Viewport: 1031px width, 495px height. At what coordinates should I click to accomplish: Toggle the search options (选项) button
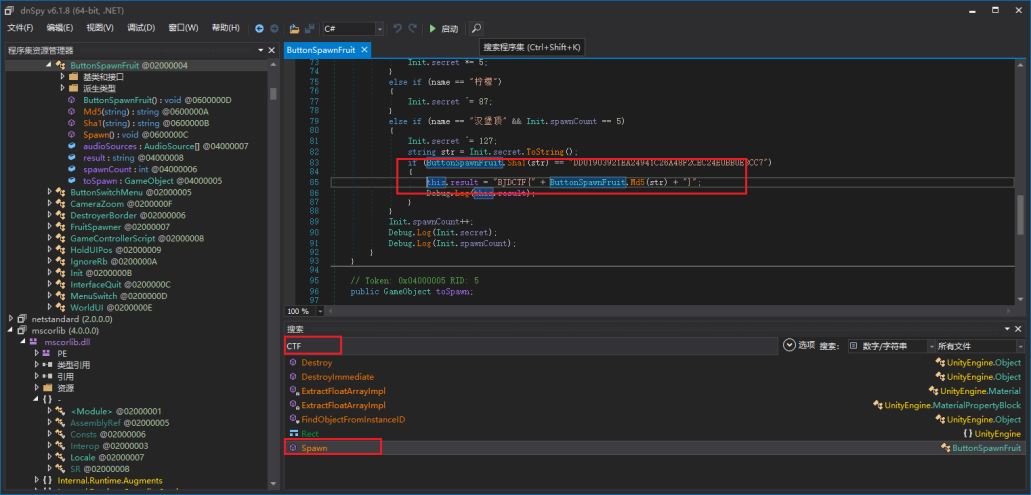click(x=788, y=345)
